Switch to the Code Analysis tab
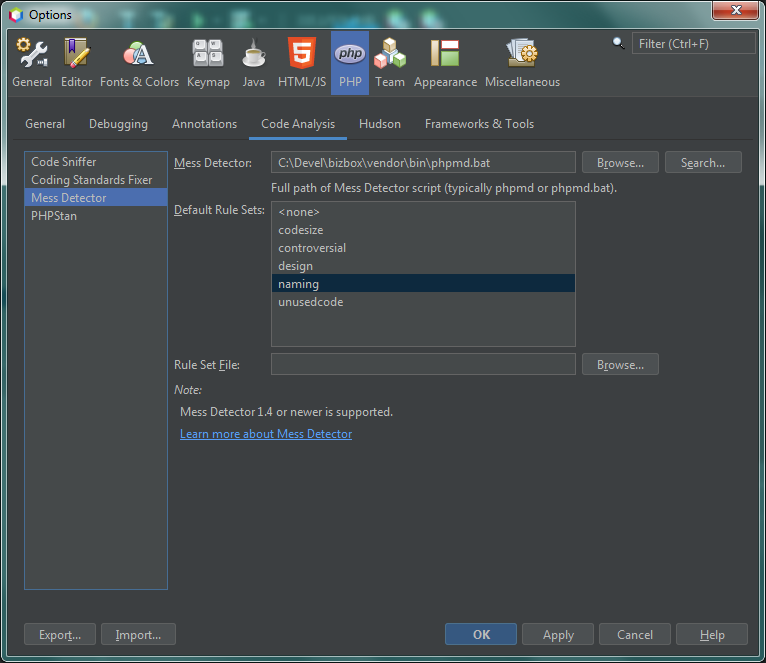This screenshot has height=663, width=766. 298,124
